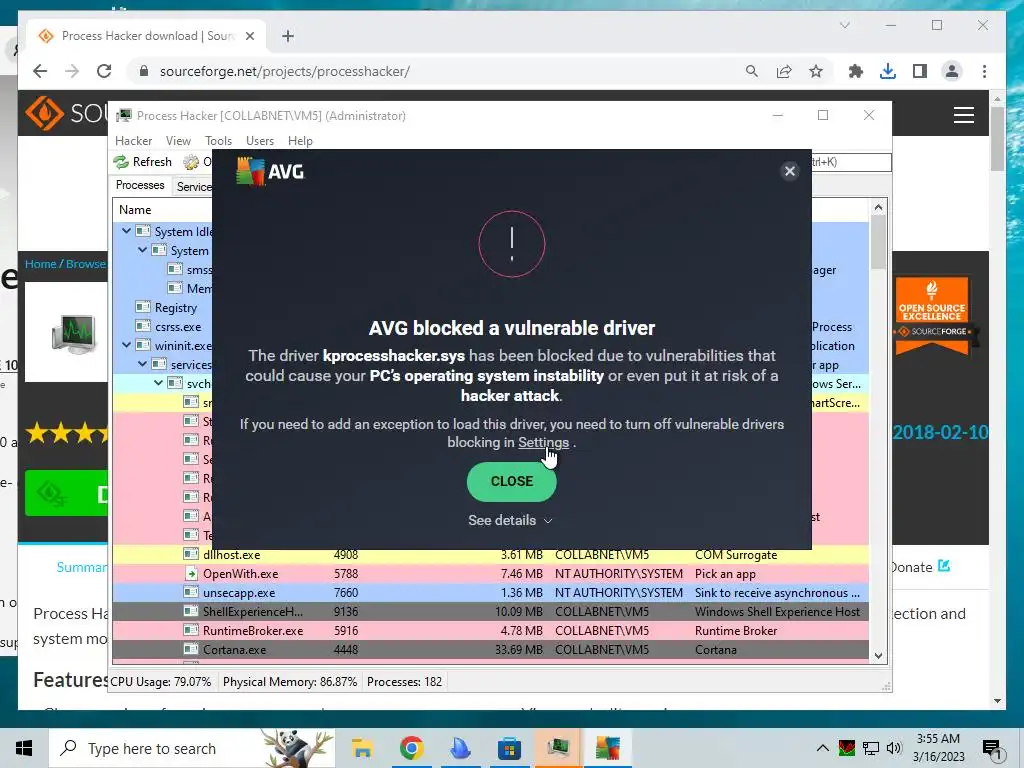Viewport: 1024px width, 768px height.
Task: Click AVG icon in taskbar
Action: (607, 748)
